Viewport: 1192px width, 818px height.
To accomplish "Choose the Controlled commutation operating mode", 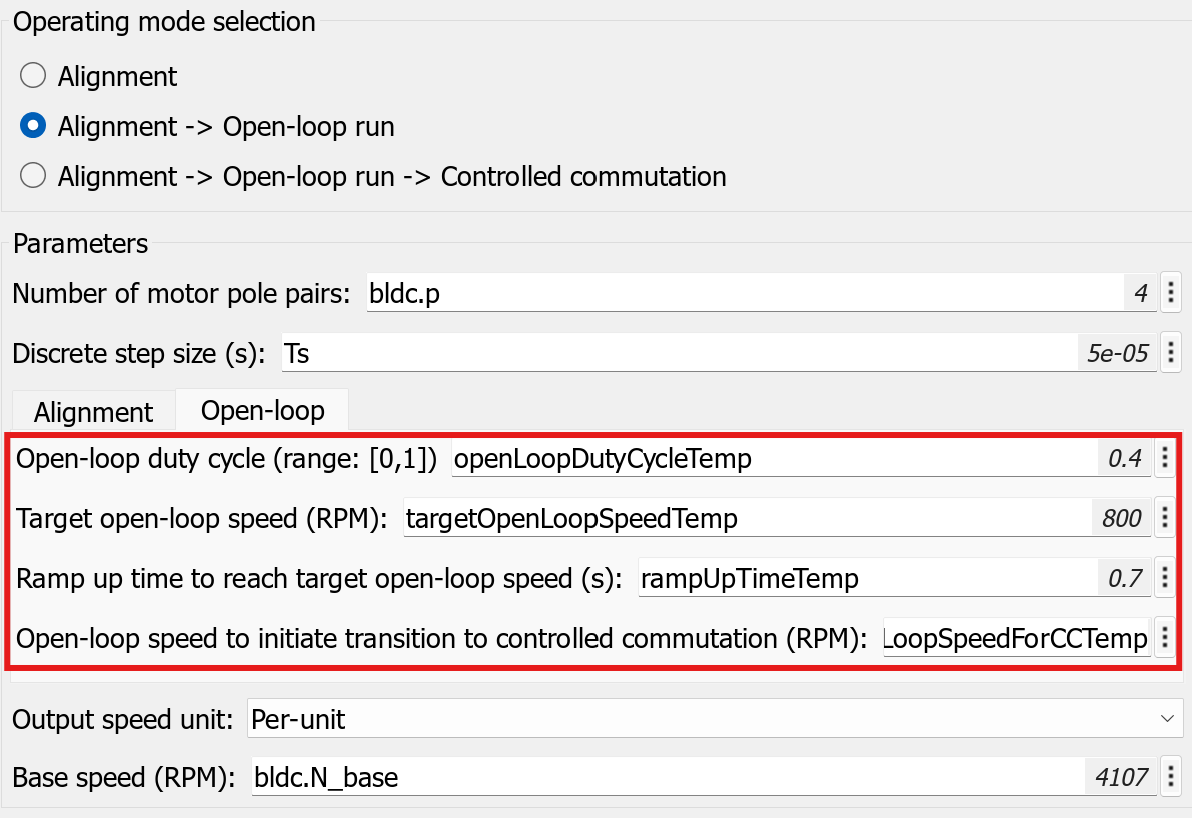I will coord(34,176).
